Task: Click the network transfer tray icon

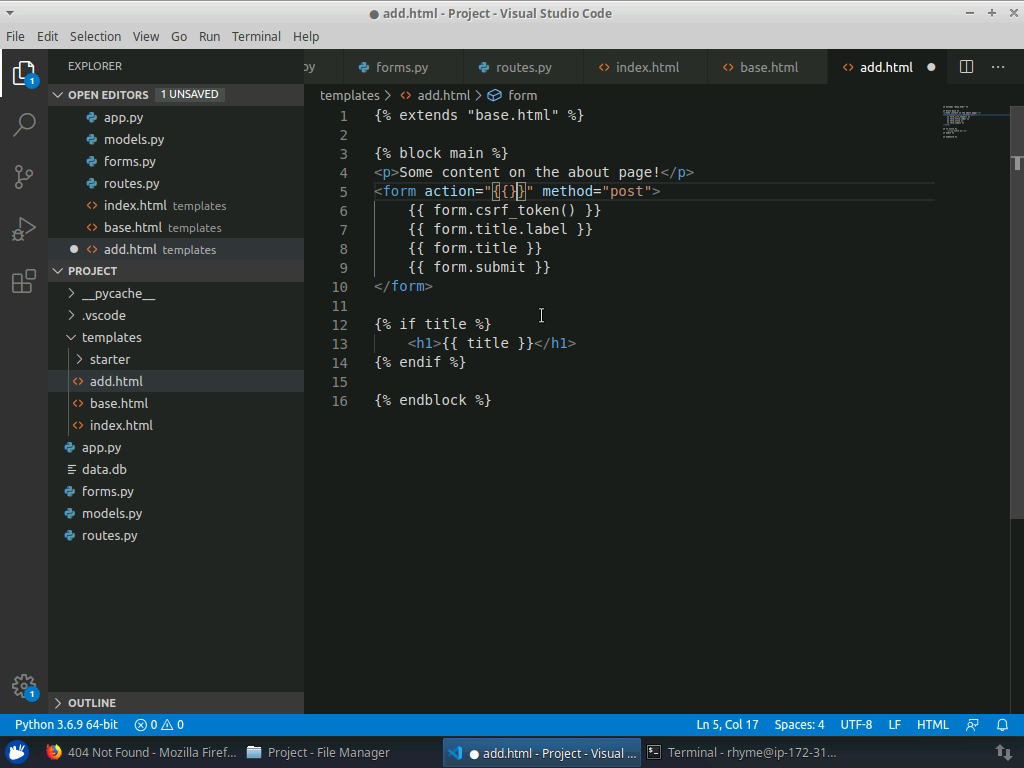Action: point(1004,753)
